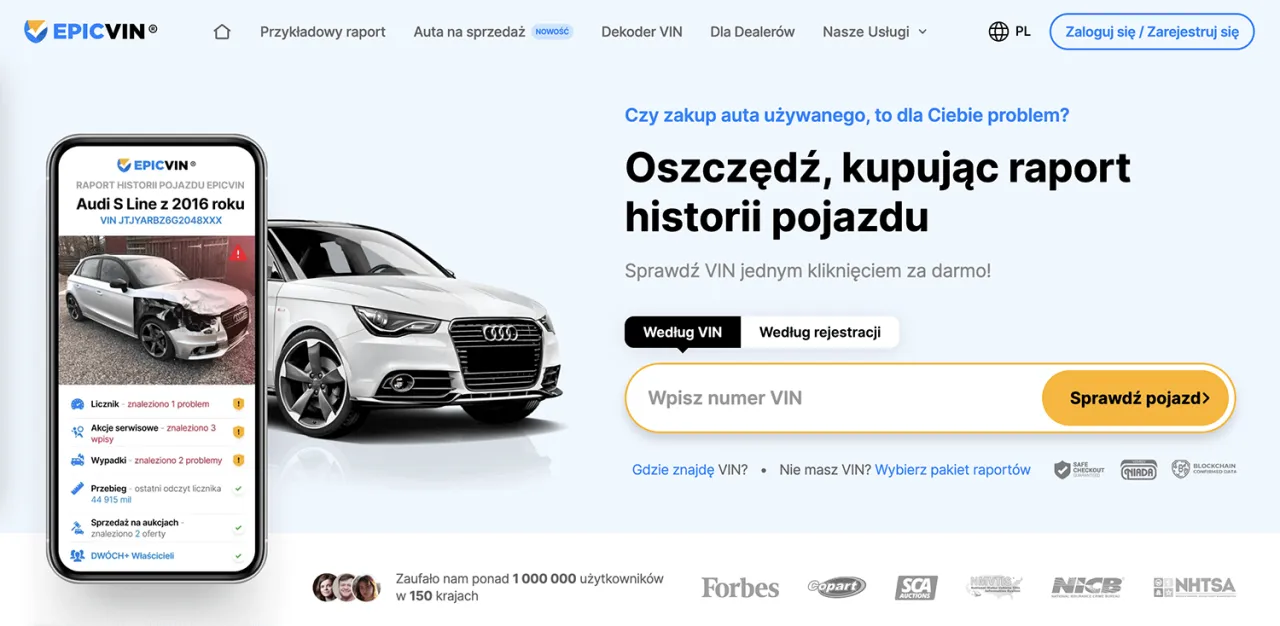
Task: Open Wybierz pakiet raportów link
Action: [x=953, y=469]
